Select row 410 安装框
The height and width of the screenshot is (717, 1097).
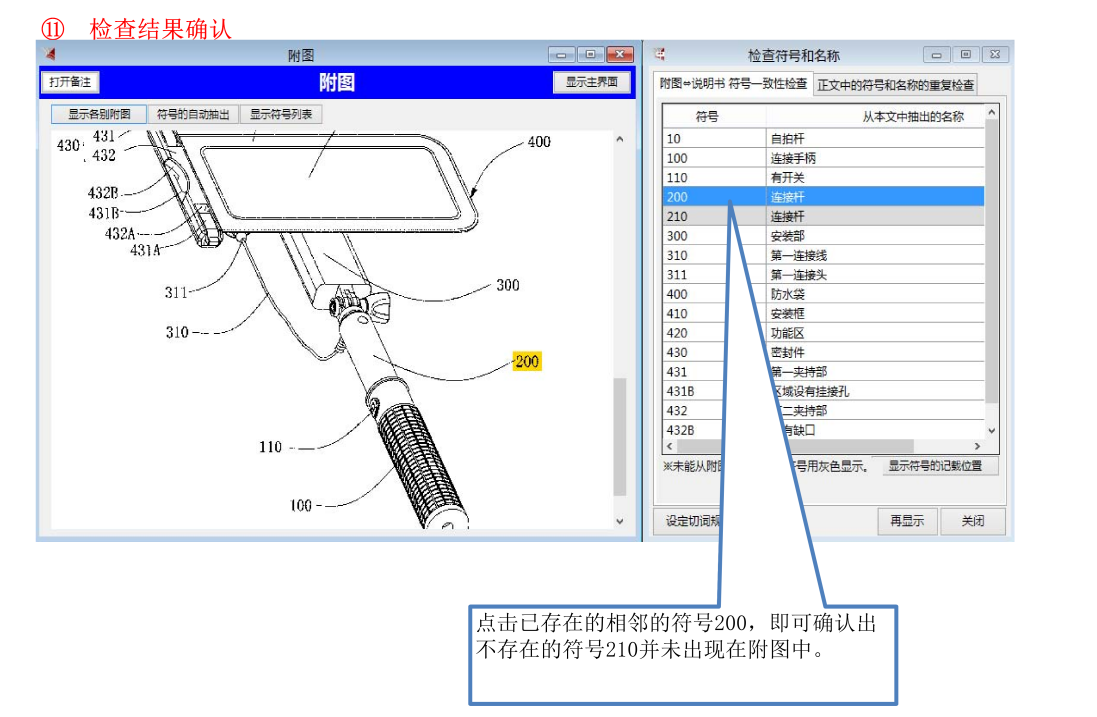(x=823, y=313)
